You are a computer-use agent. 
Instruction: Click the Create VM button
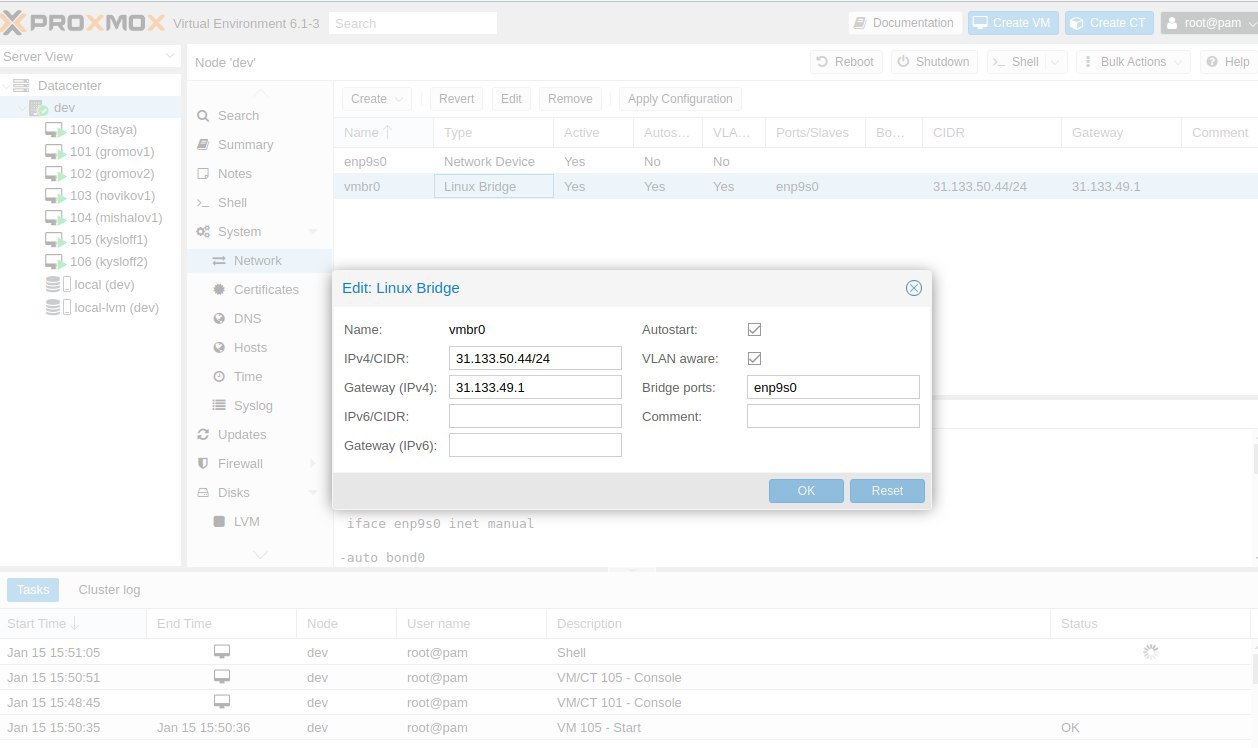click(x=1012, y=23)
